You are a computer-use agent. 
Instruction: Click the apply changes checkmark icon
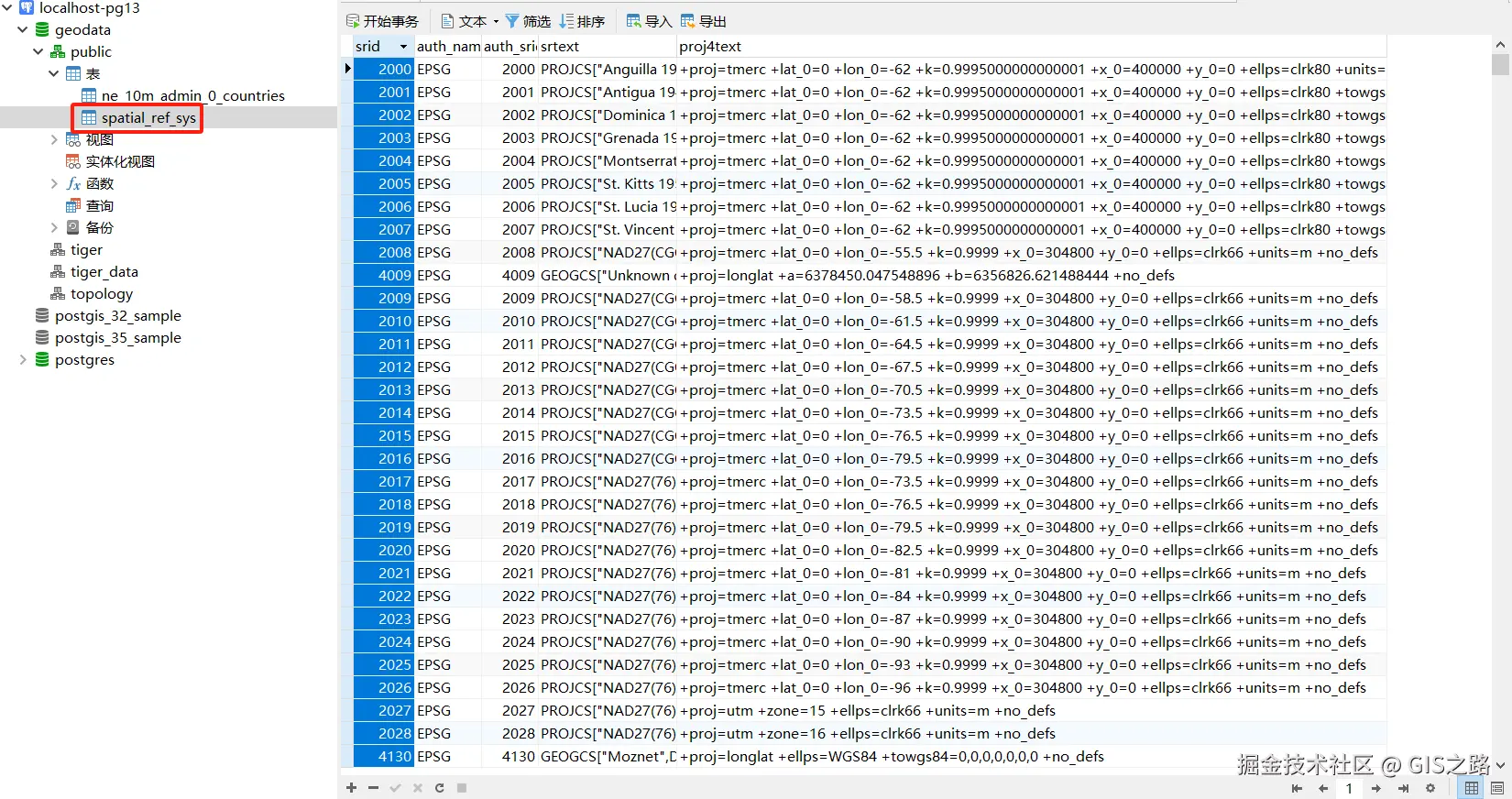point(395,788)
